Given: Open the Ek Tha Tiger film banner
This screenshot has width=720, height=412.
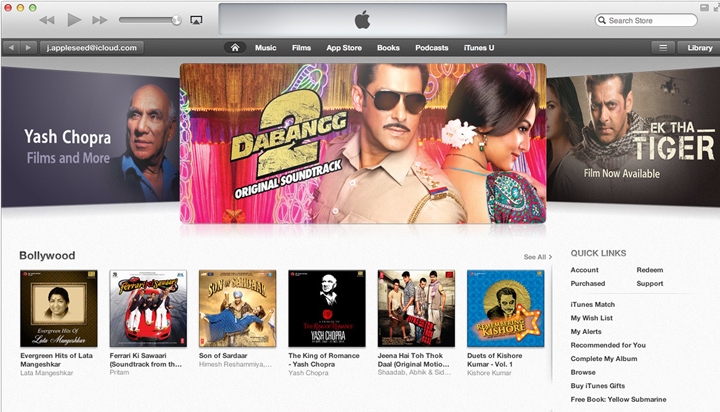Looking at the screenshot, I should pyautogui.click(x=633, y=136).
